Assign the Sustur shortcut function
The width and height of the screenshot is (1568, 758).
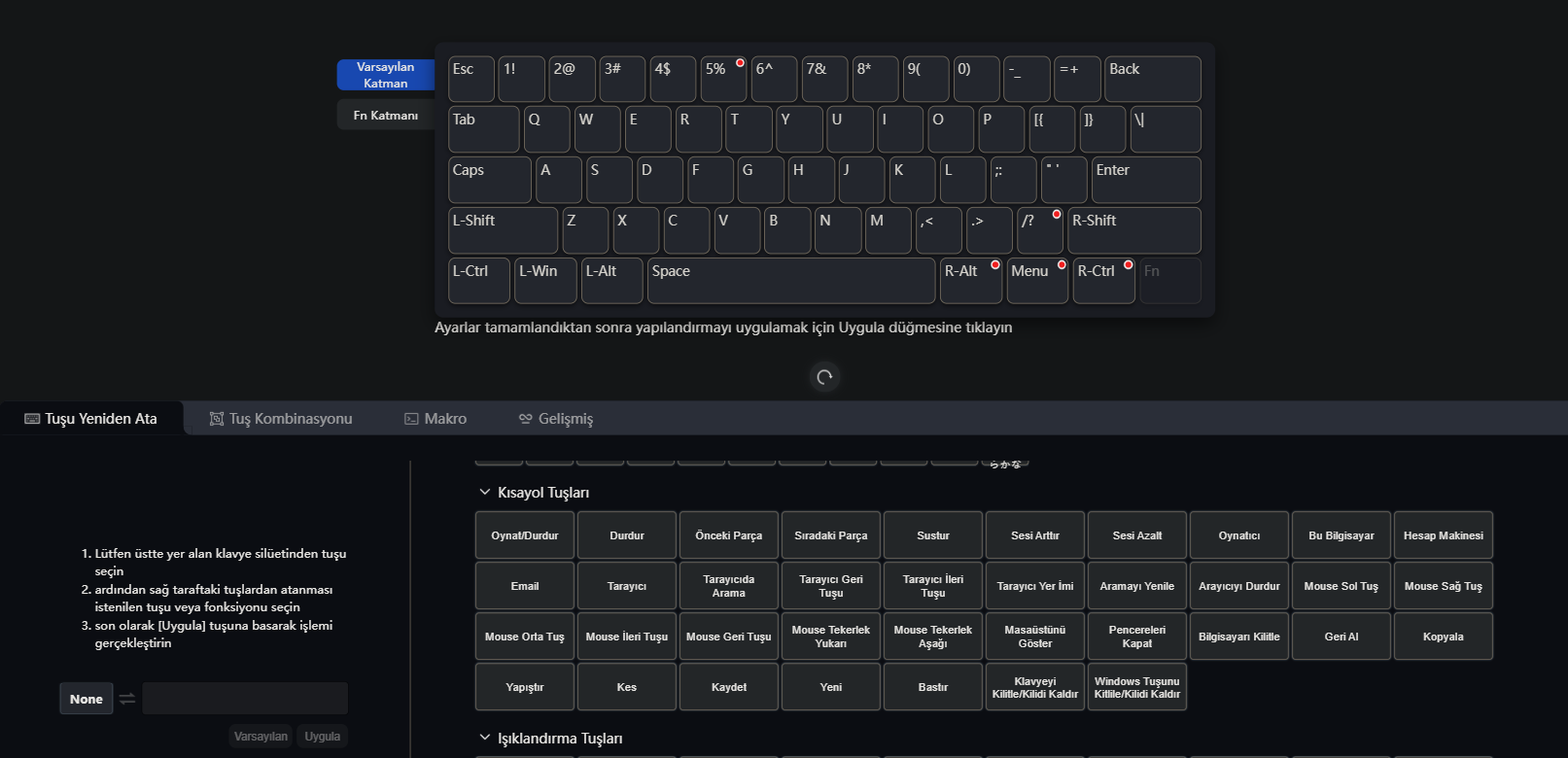(932, 535)
